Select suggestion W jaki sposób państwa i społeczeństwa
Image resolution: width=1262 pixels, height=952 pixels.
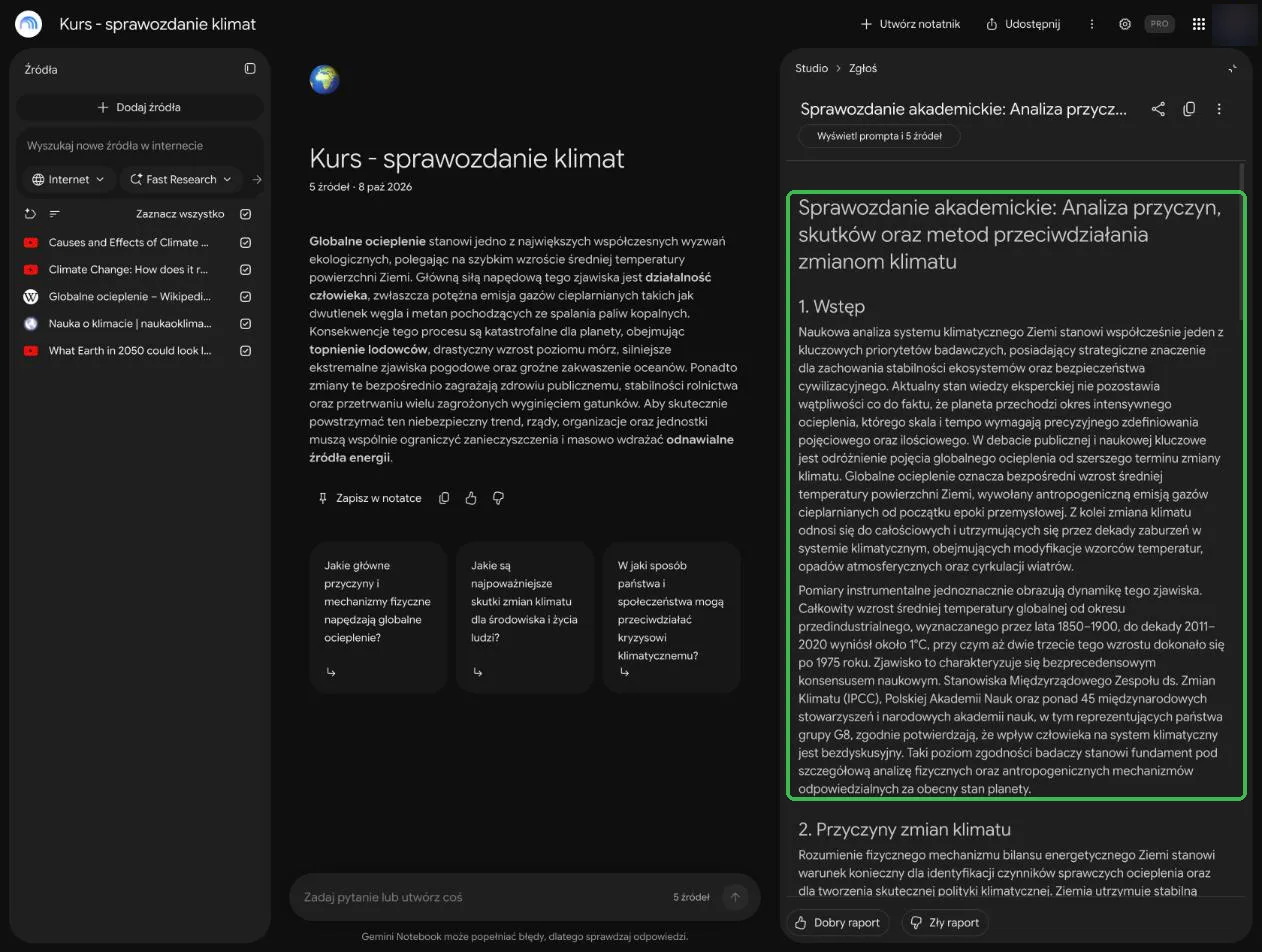672,617
